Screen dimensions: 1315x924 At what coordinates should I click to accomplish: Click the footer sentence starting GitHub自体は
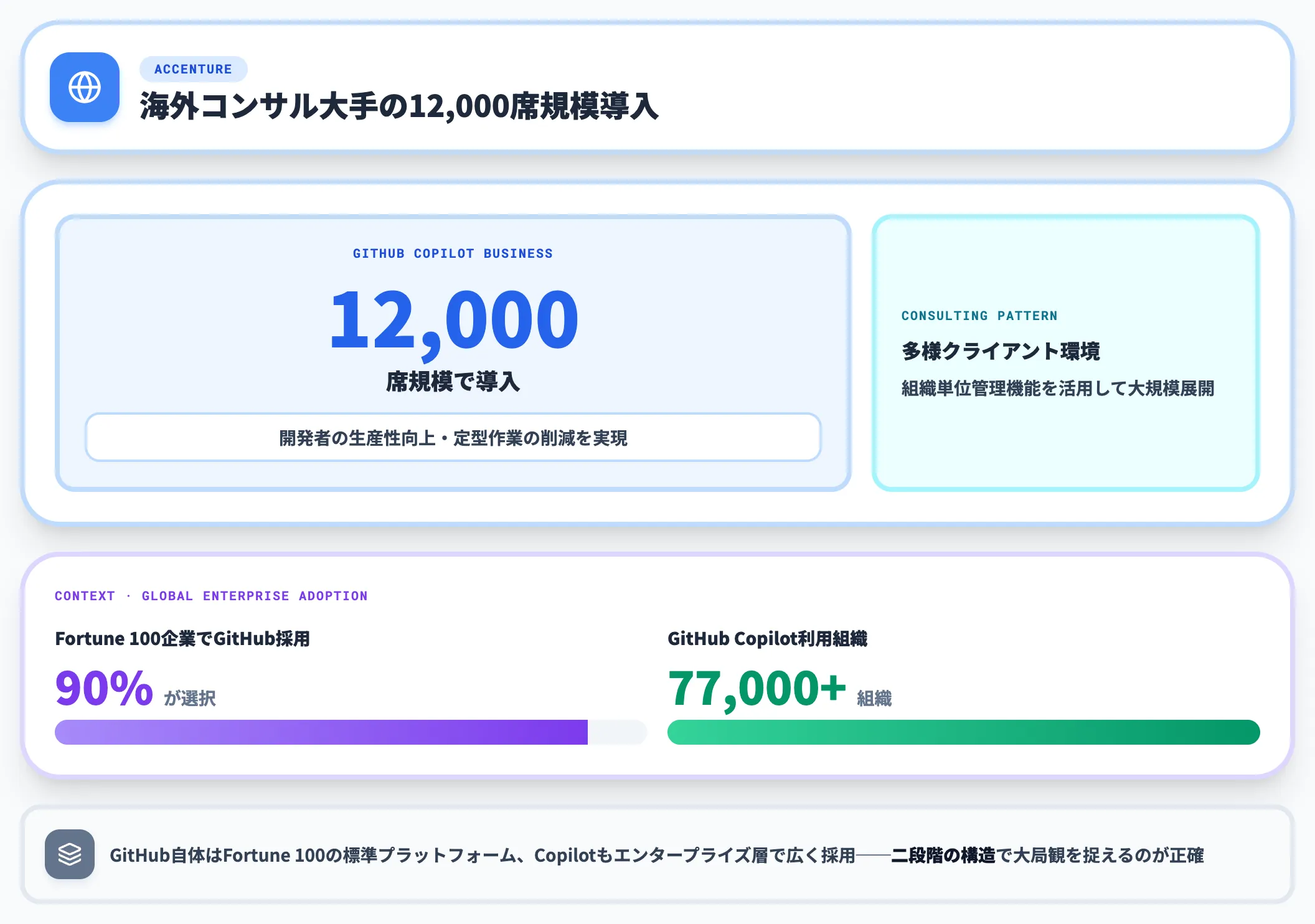(x=657, y=855)
